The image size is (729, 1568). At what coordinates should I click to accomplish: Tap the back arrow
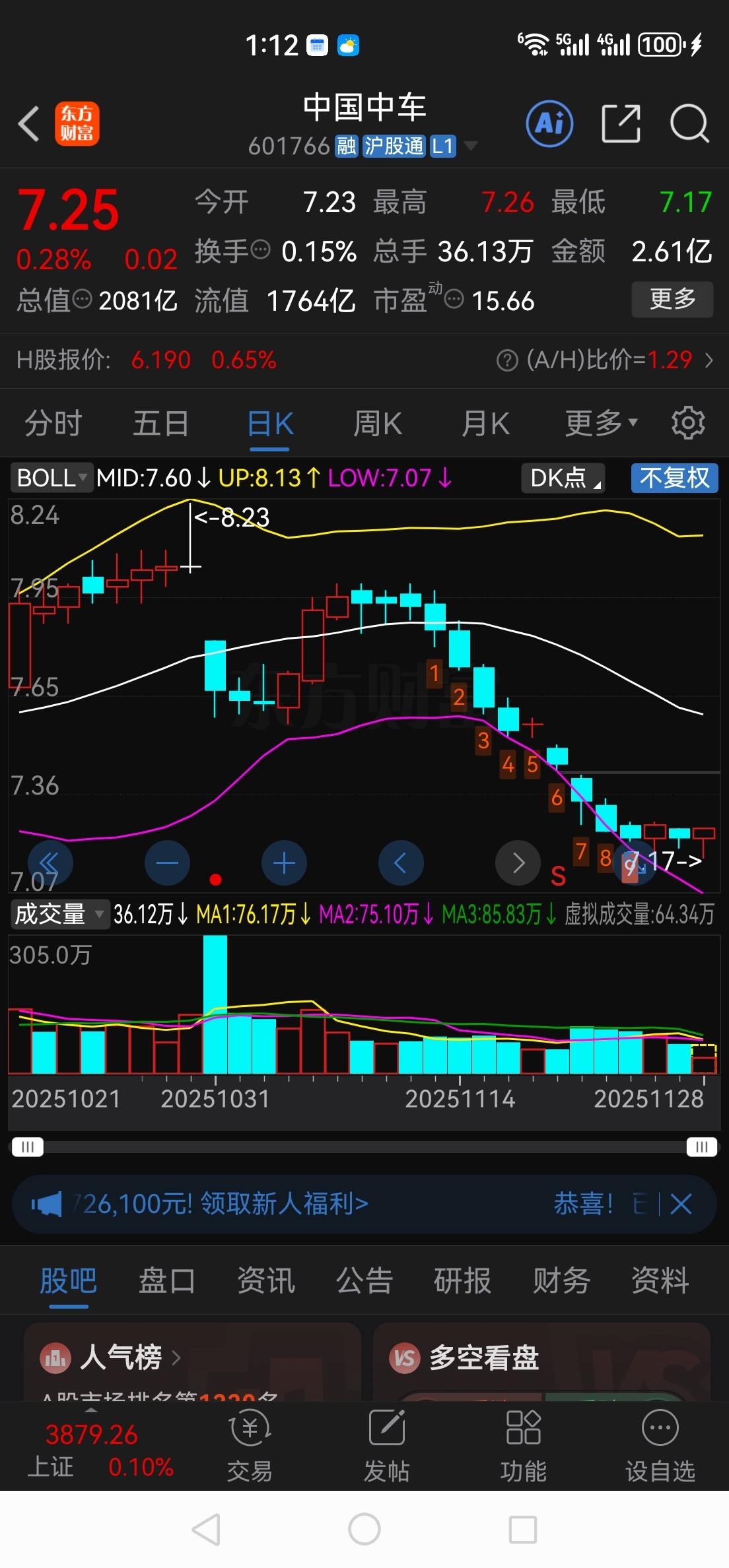point(29,123)
